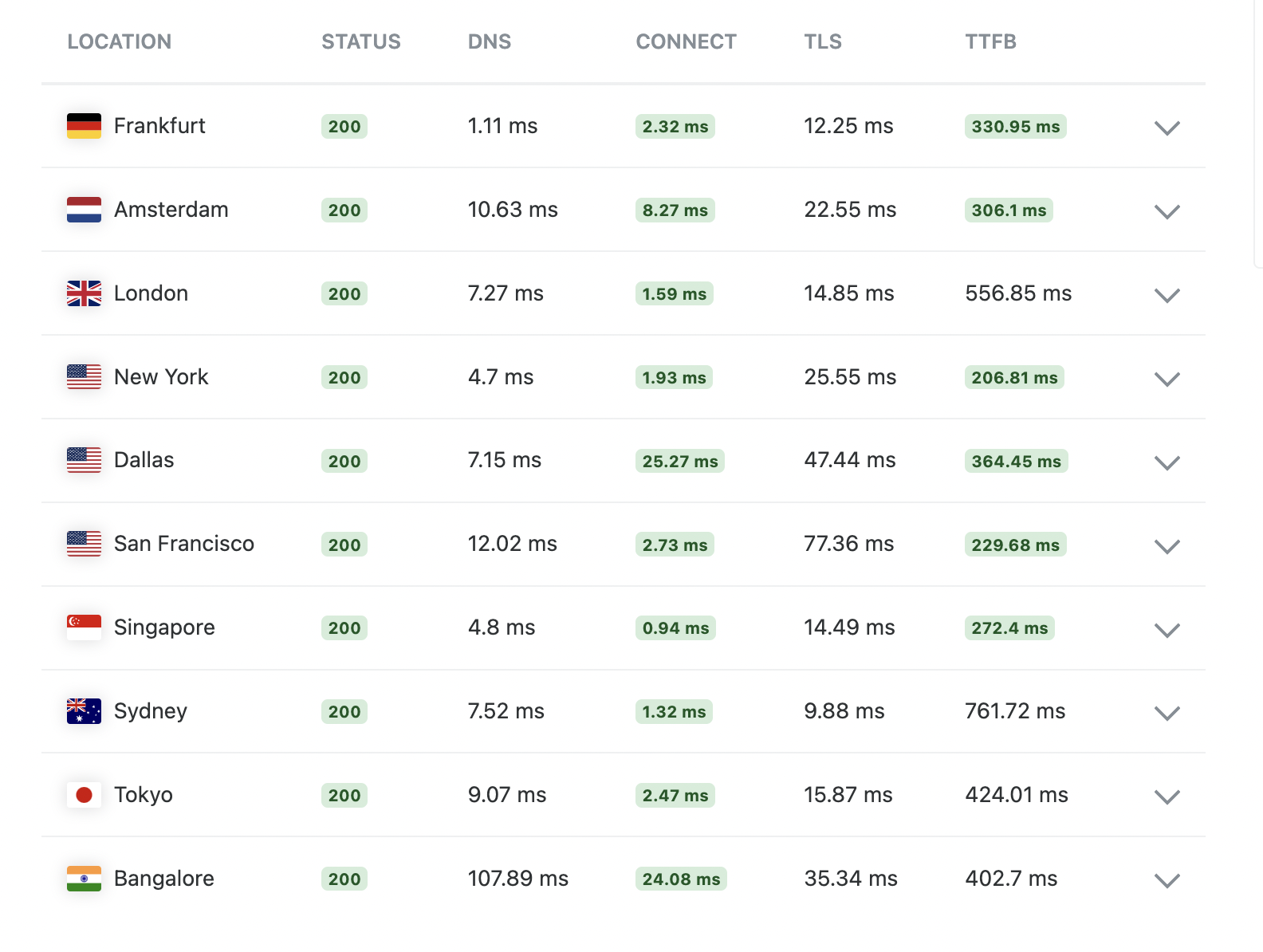Click the 200 status badge for Tokyo

click(344, 796)
